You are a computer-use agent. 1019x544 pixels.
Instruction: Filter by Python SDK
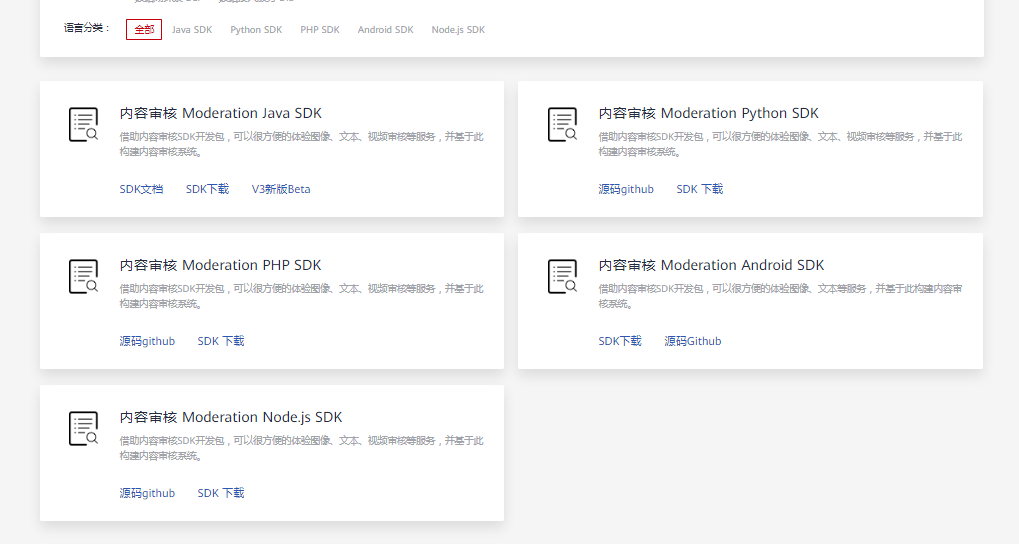tap(256, 29)
